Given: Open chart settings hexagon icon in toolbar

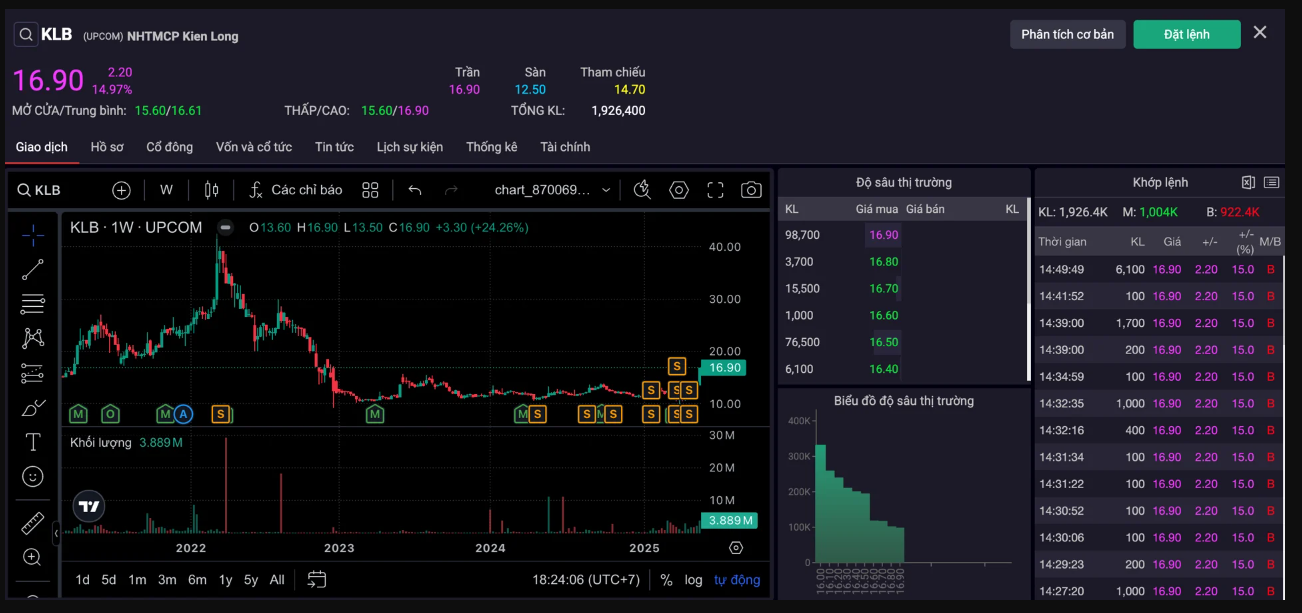Looking at the screenshot, I should 679,190.
